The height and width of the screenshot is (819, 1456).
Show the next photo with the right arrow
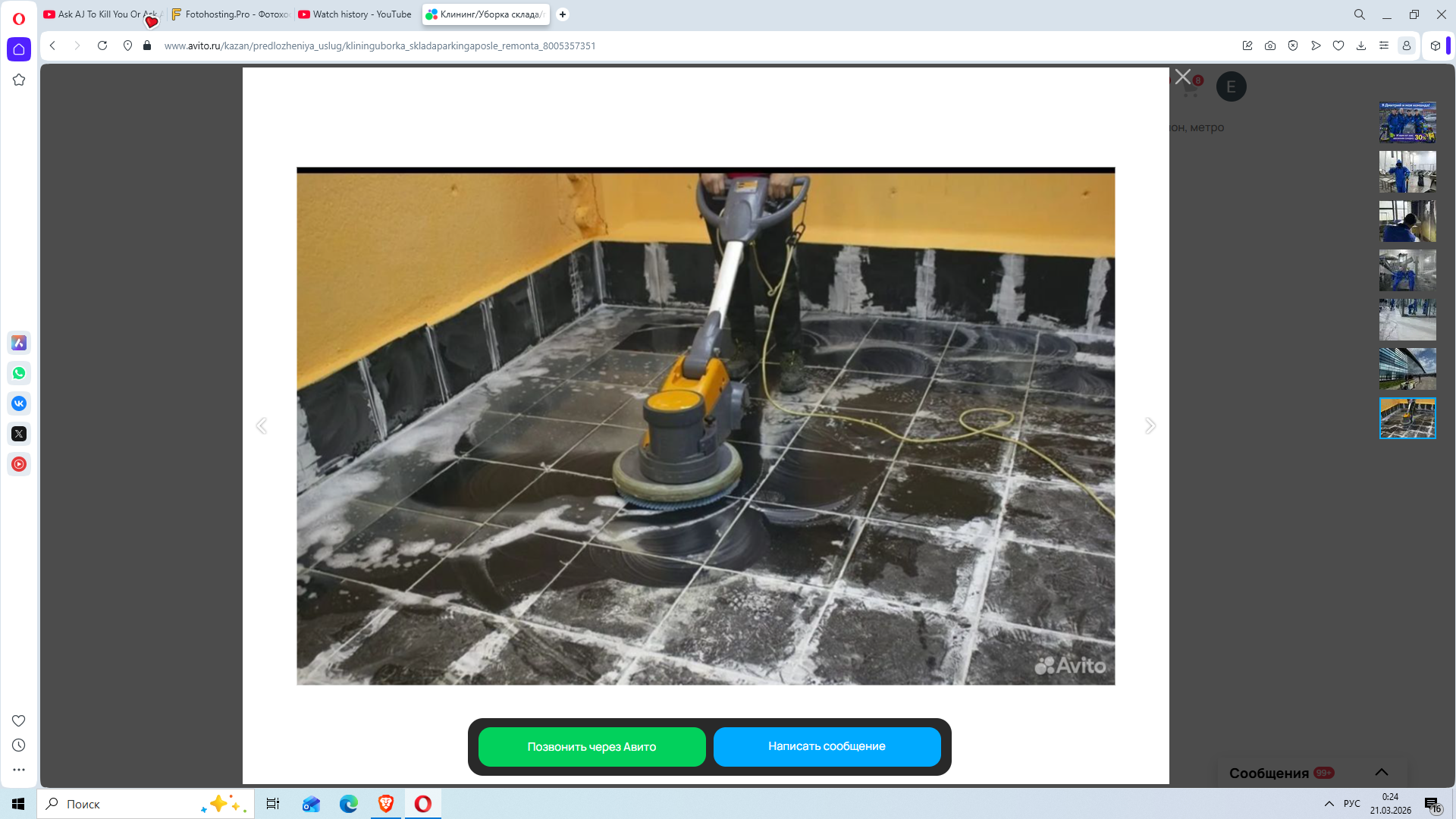coord(1150,425)
